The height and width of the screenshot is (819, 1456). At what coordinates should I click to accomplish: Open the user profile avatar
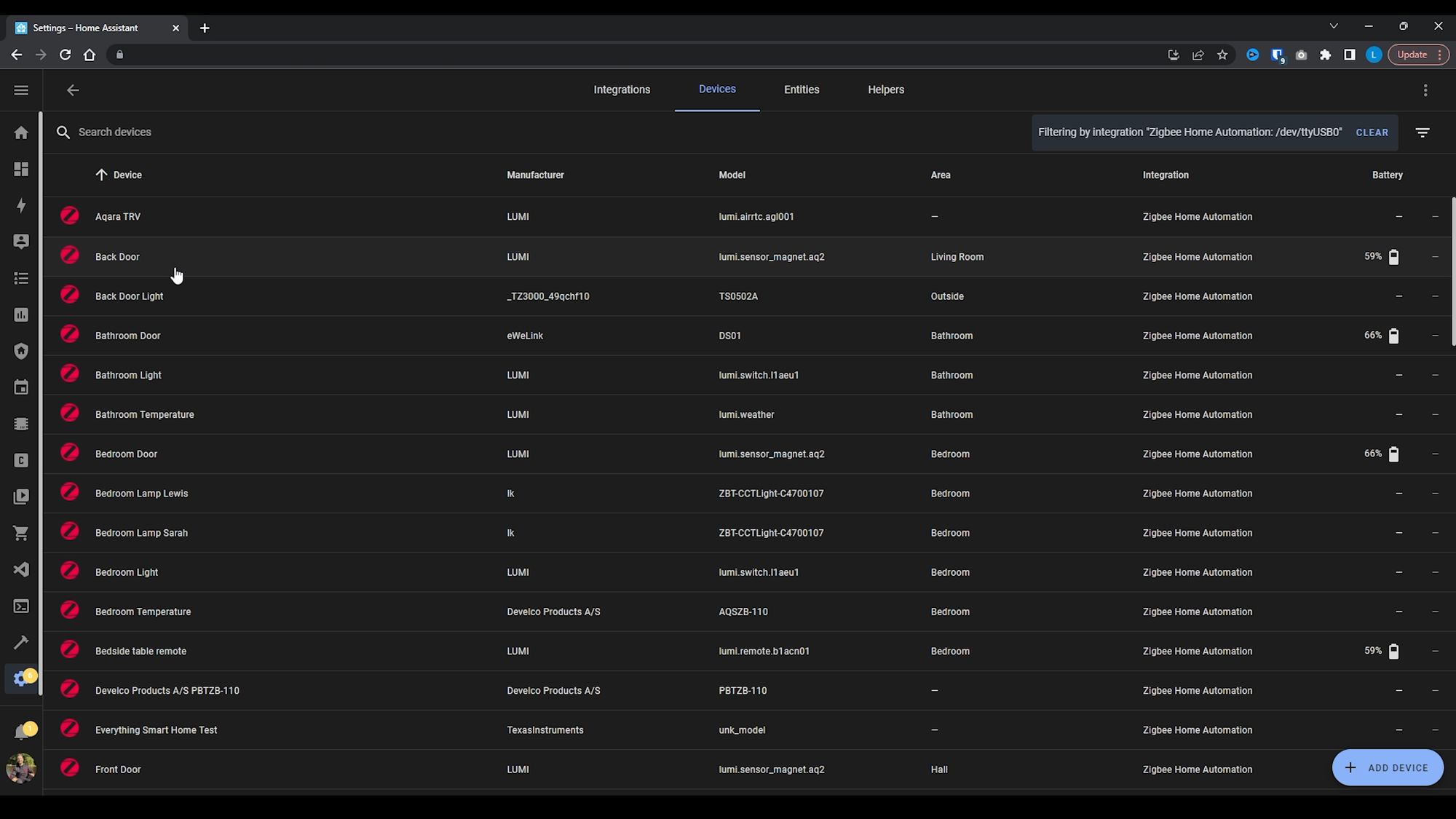point(21,768)
